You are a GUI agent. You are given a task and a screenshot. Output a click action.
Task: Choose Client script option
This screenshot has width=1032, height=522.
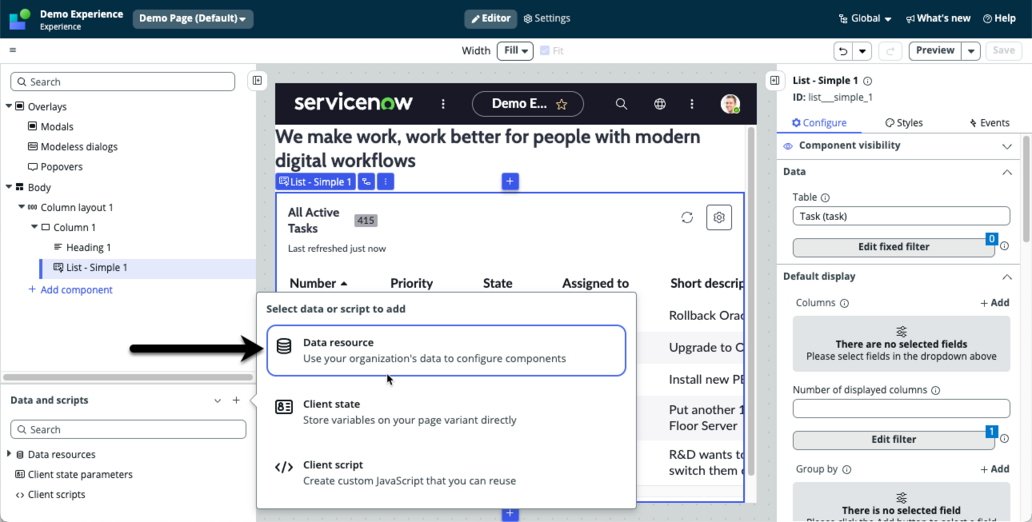(446, 472)
